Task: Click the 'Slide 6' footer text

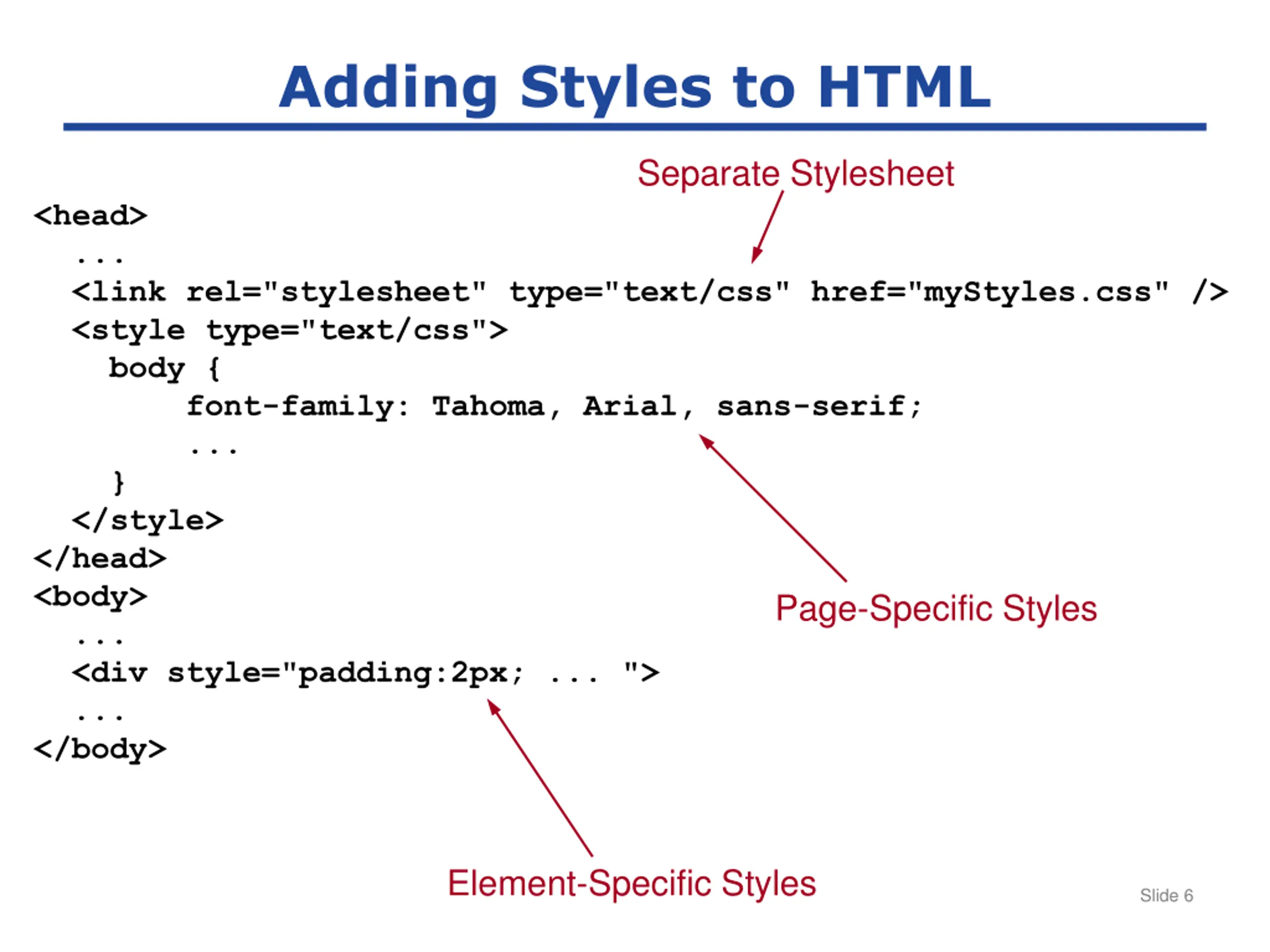Action: [x=1166, y=896]
